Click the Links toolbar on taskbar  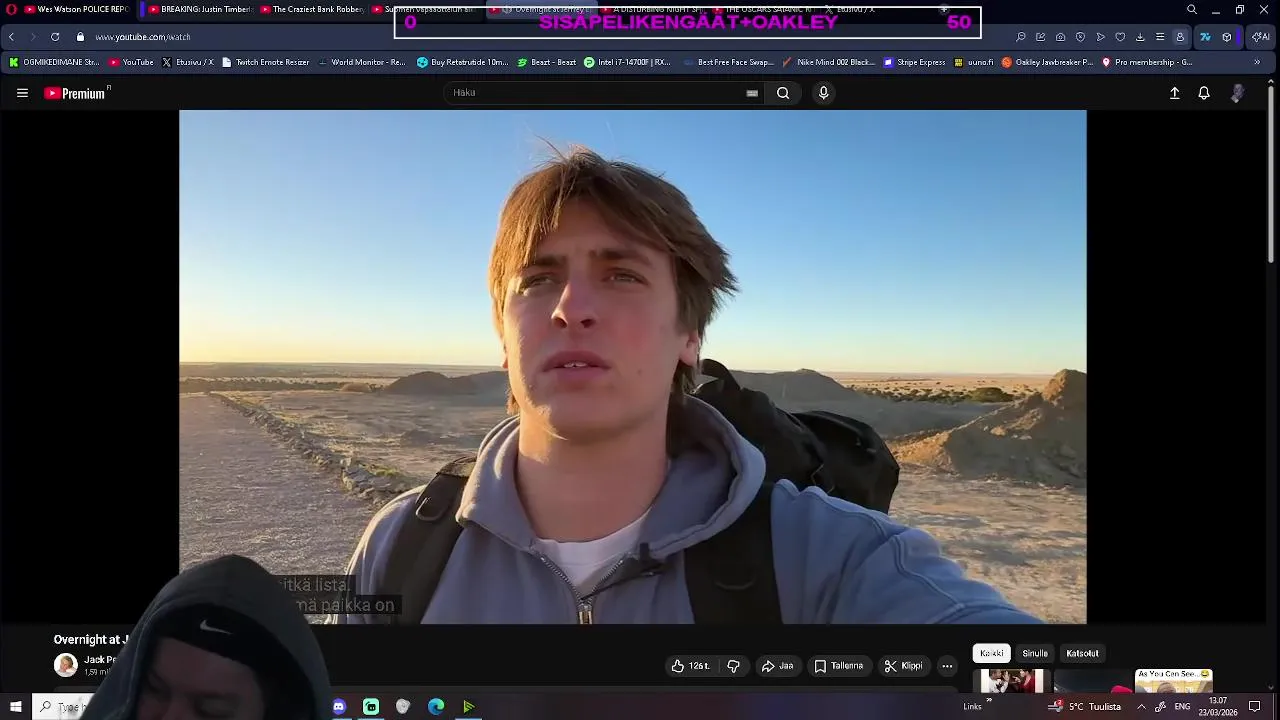point(973,706)
